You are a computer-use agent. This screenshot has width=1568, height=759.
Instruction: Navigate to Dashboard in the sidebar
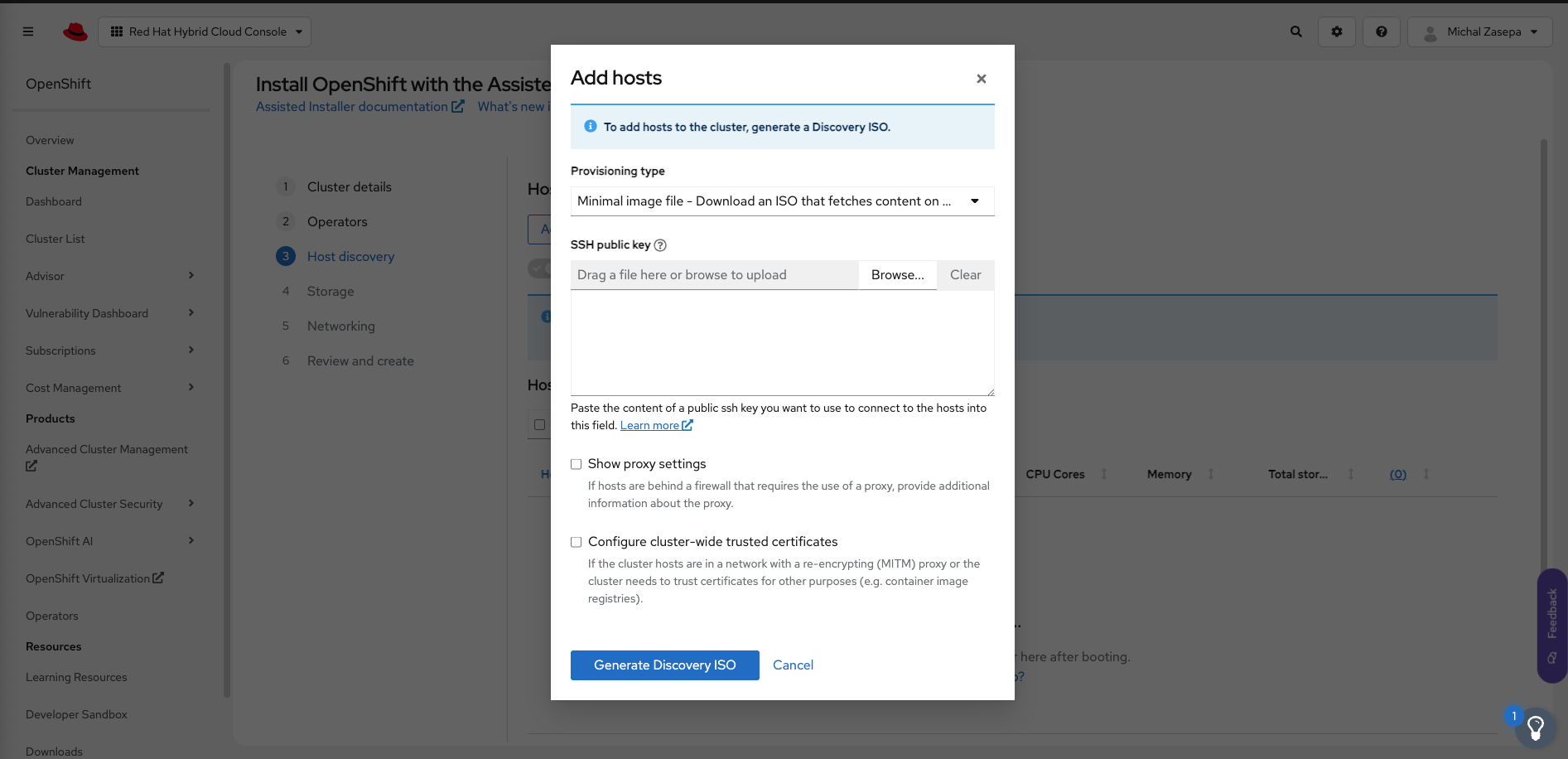[53, 201]
